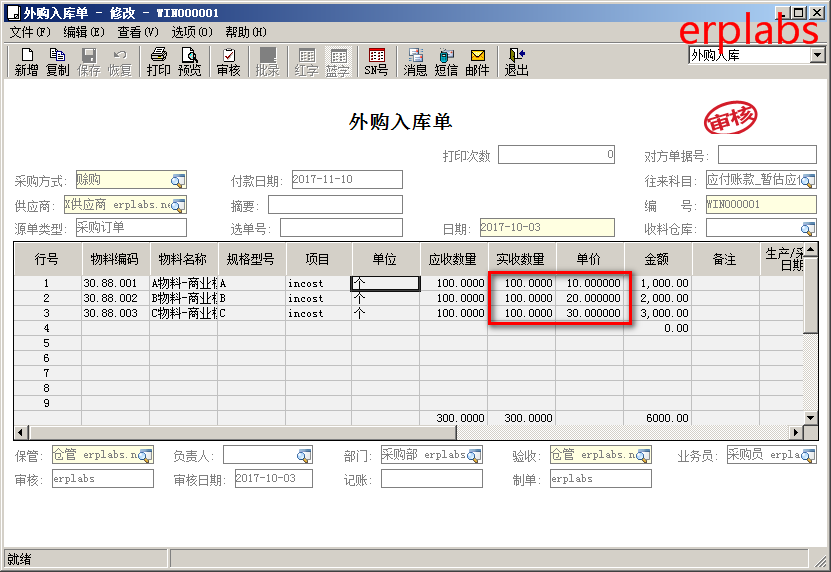
Task: Click the horizontal scrollbar thumb
Action: [243, 433]
